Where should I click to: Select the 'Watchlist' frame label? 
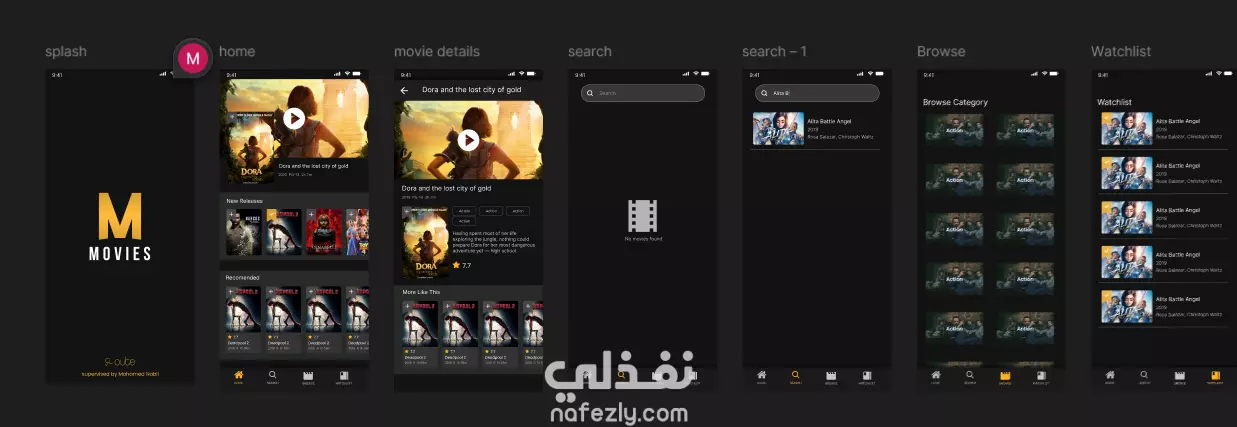pos(1121,51)
